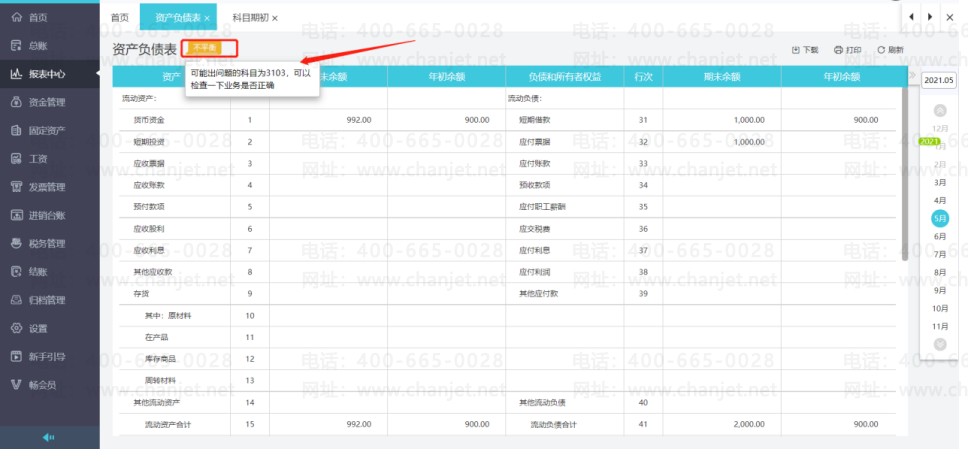968x461 pixels.
Task: Click 流动负债合计 period-end value 2,000.00
Action: point(749,424)
